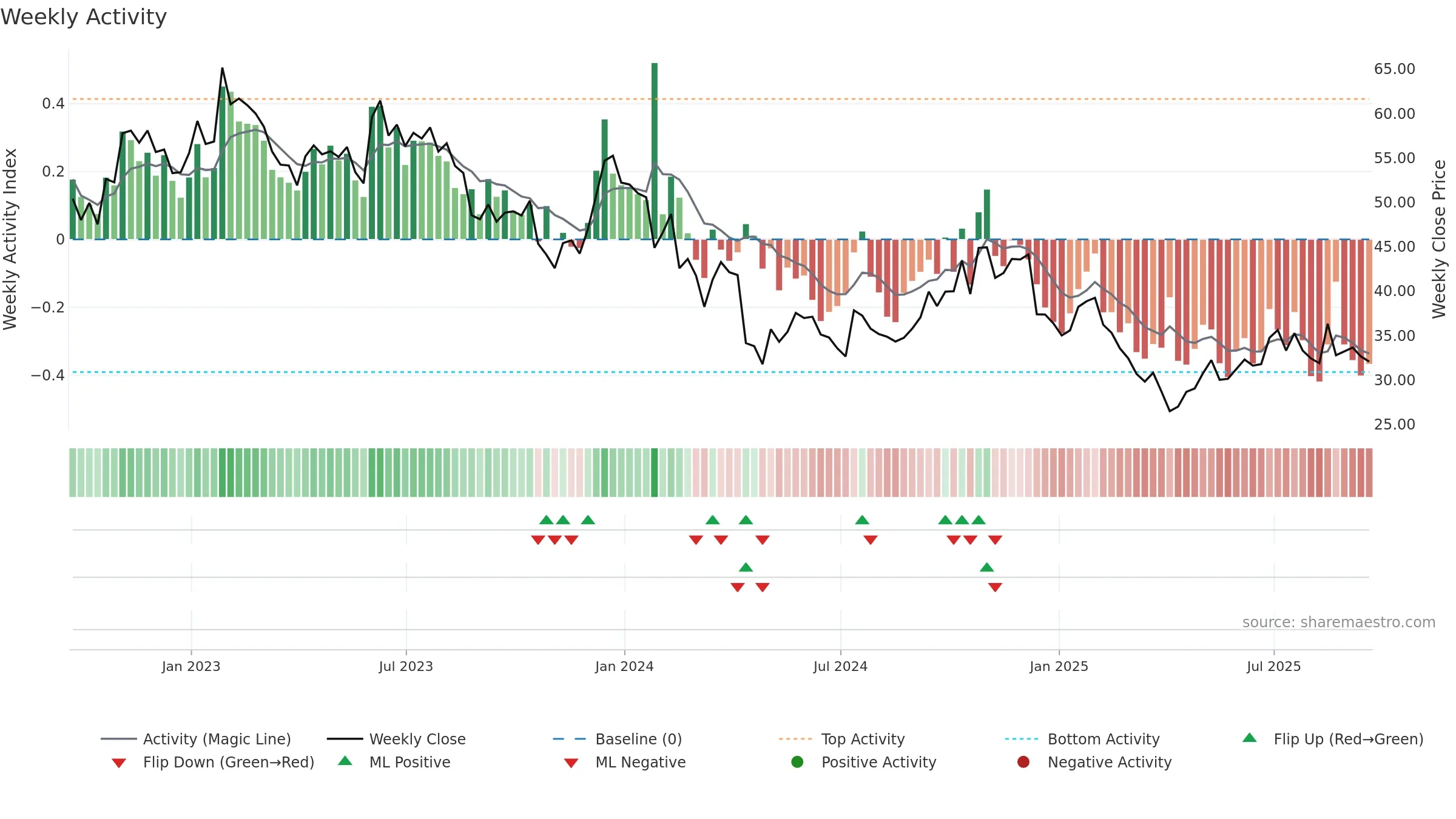Click the Jul 2025 x-axis label
This screenshot has width=1456, height=819.
(1274, 666)
